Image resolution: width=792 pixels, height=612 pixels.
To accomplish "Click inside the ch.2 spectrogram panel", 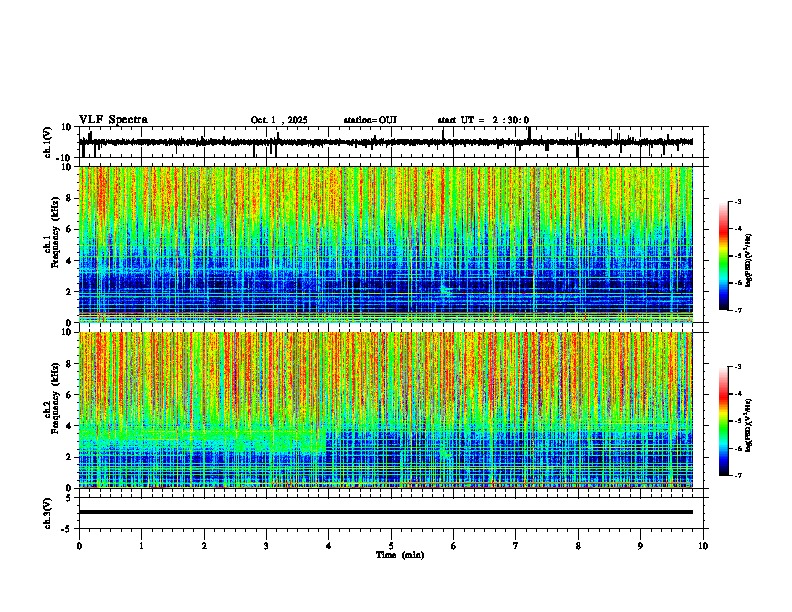I will point(386,410).
